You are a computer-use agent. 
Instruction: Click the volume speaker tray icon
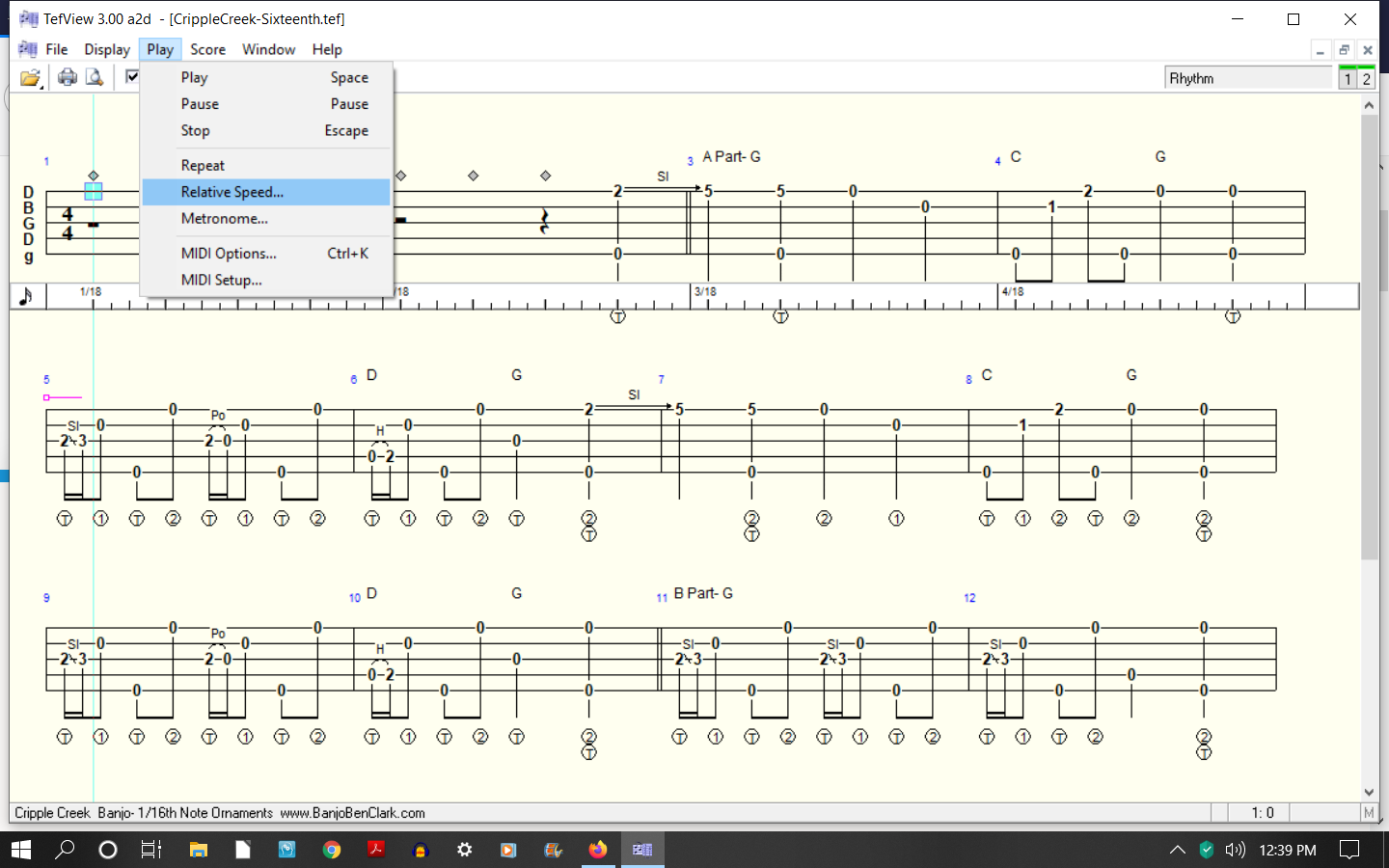pyautogui.click(x=1236, y=850)
